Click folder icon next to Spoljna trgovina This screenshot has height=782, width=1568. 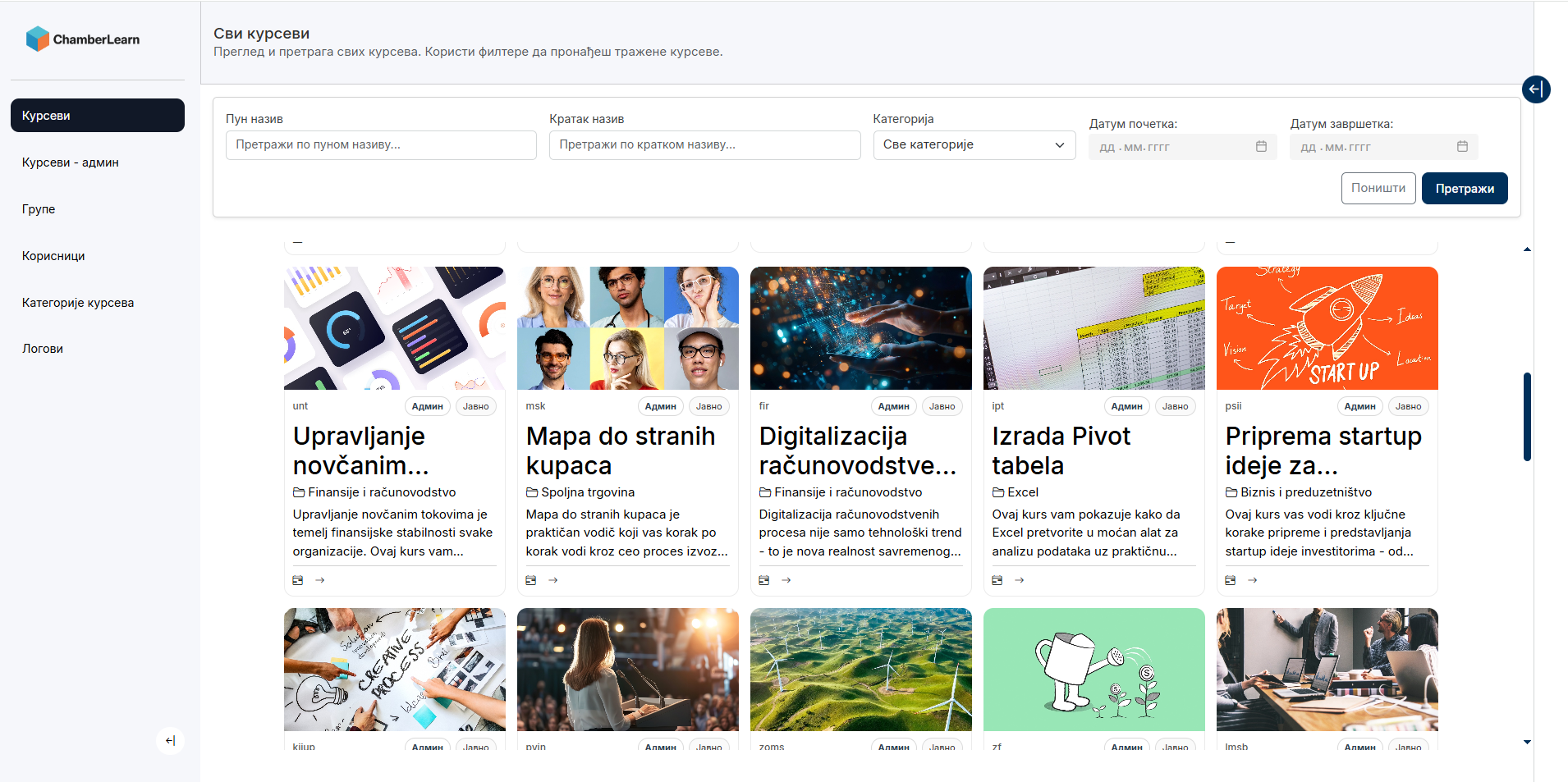532,492
